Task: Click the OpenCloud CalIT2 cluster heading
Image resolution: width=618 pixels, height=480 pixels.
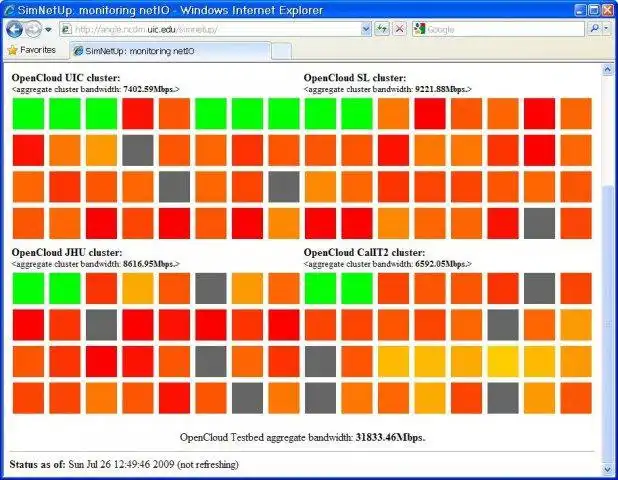Action: (x=365, y=252)
